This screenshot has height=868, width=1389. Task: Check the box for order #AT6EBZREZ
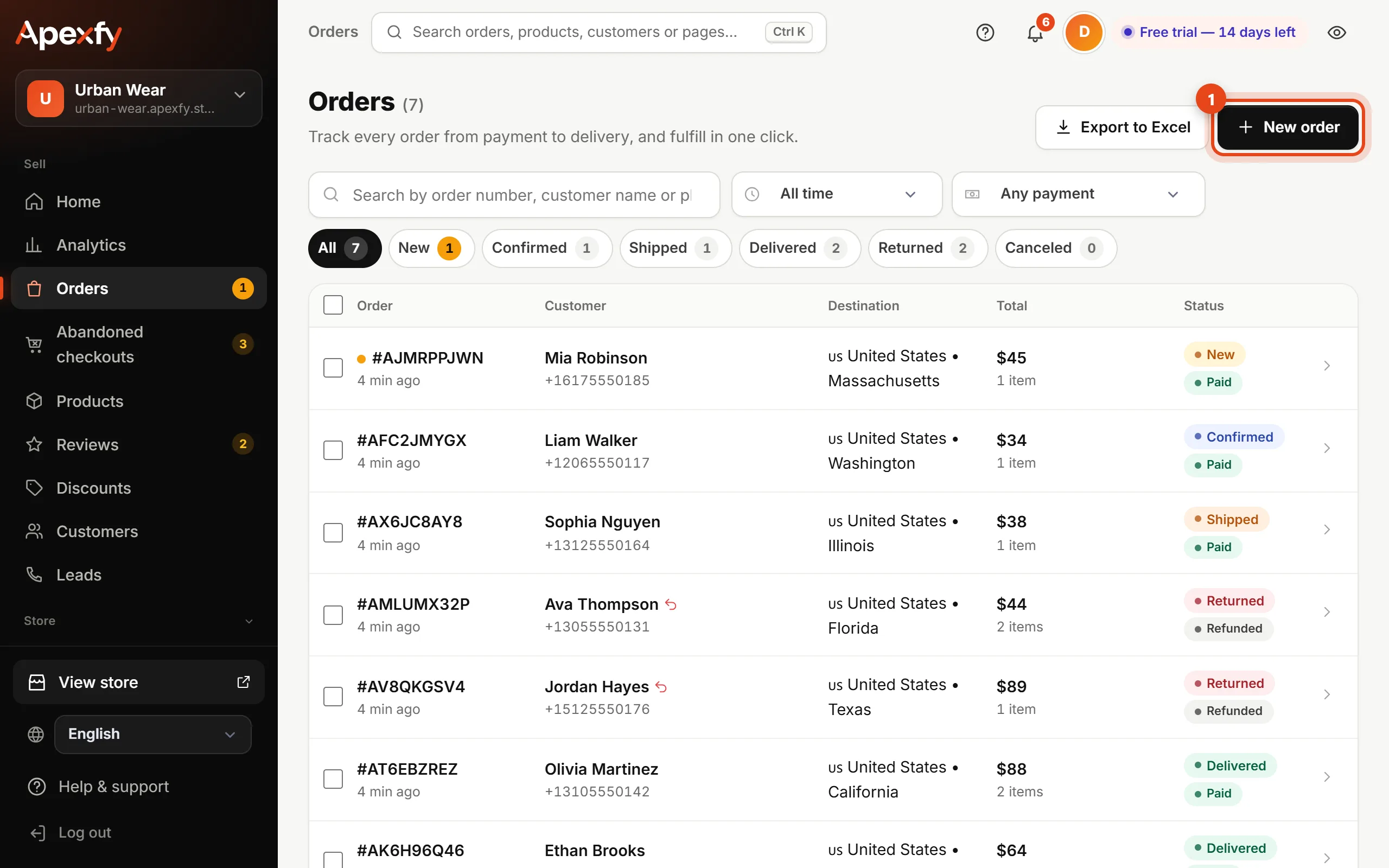(x=333, y=780)
